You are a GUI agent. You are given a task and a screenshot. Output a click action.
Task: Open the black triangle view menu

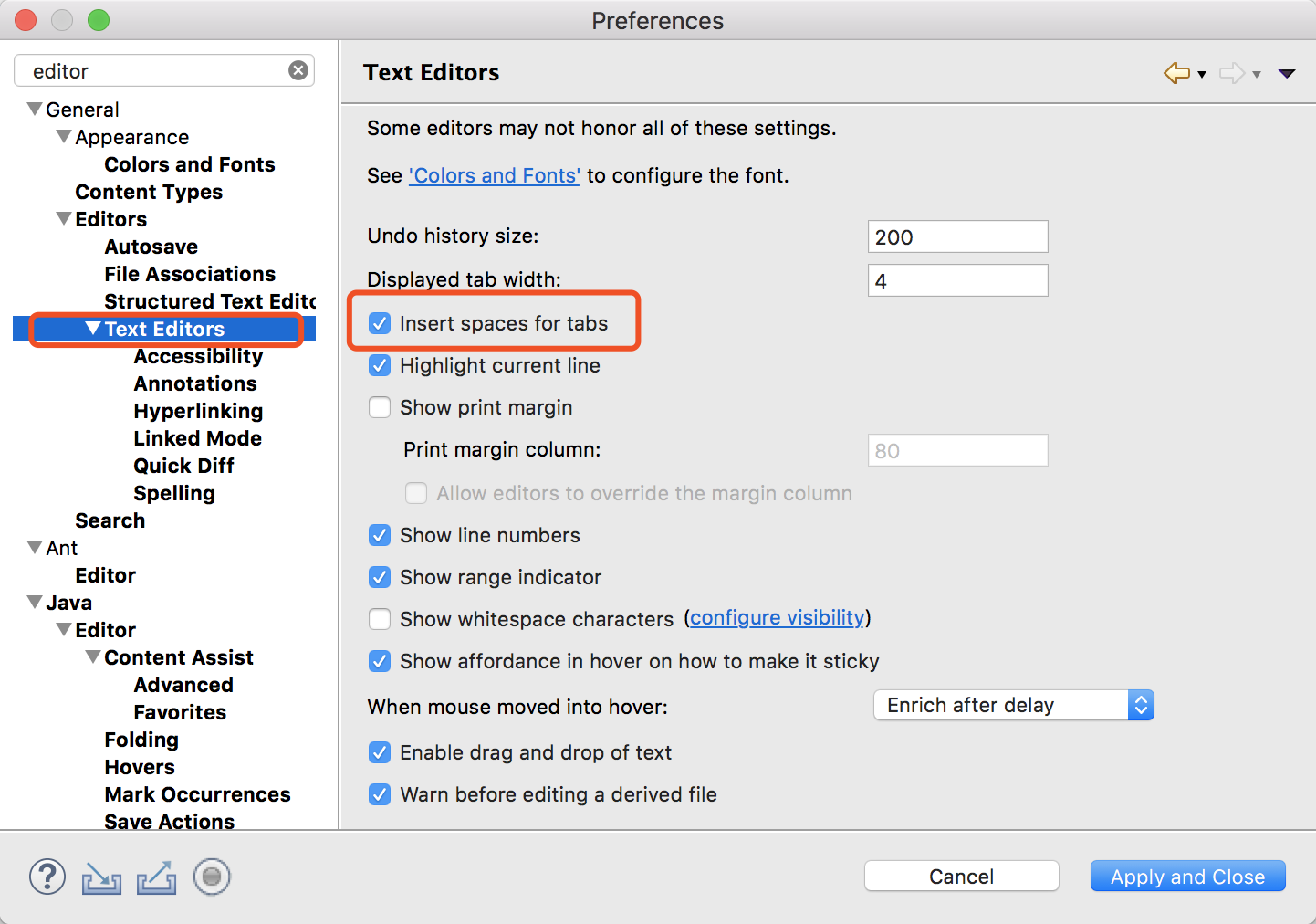(x=1287, y=74)
